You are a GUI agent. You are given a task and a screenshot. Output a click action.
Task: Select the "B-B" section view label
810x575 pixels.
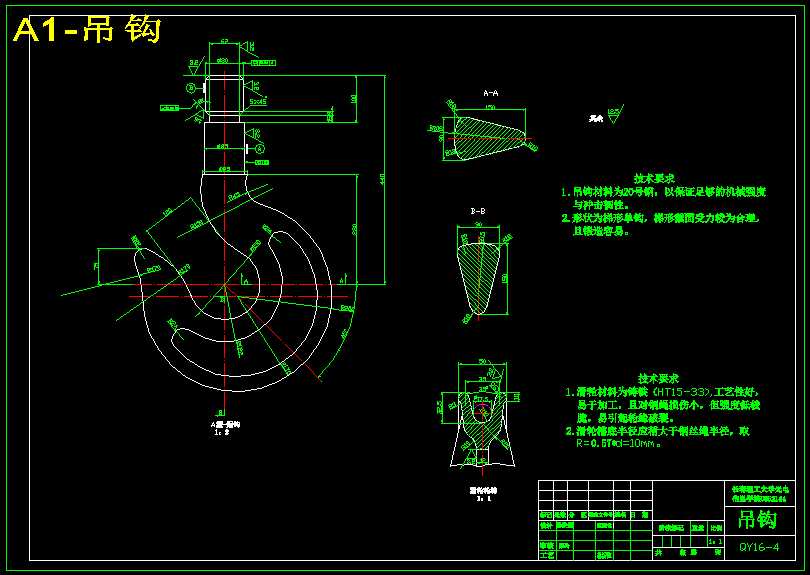[x=478, y=211]
